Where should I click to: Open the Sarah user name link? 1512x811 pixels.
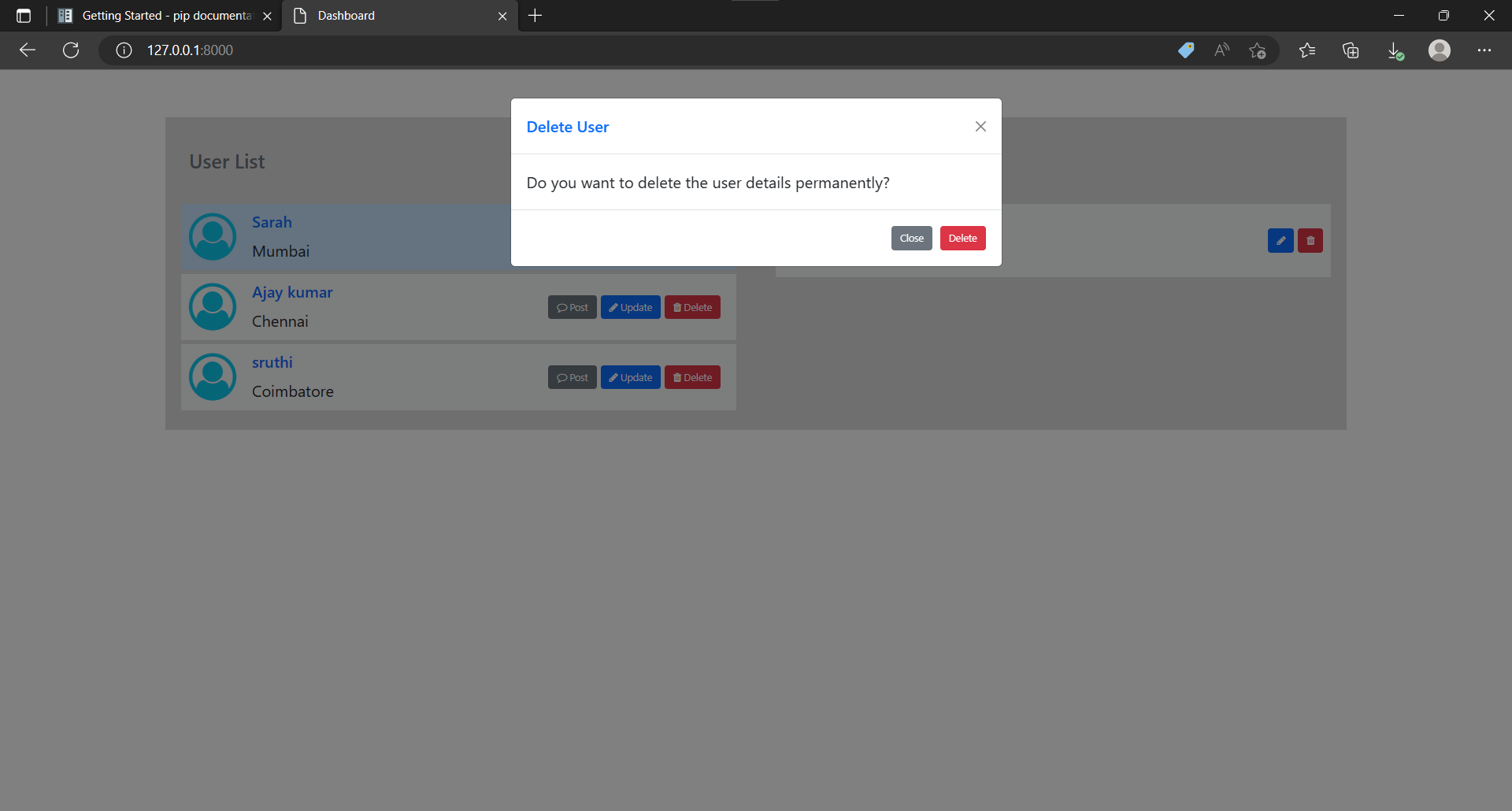pos(272,222)
